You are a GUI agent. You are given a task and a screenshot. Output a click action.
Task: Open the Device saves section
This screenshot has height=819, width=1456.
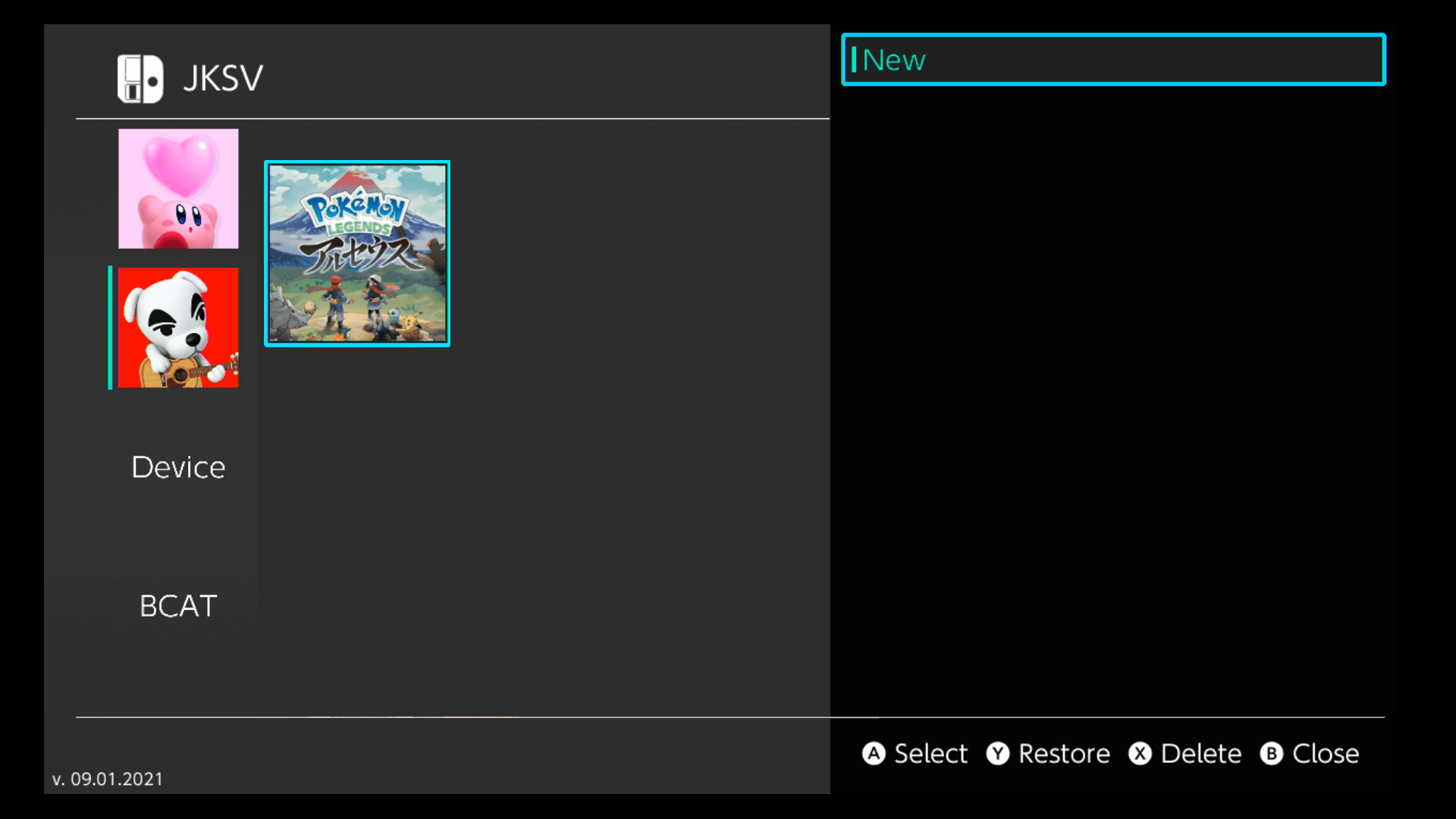(178, 467)
